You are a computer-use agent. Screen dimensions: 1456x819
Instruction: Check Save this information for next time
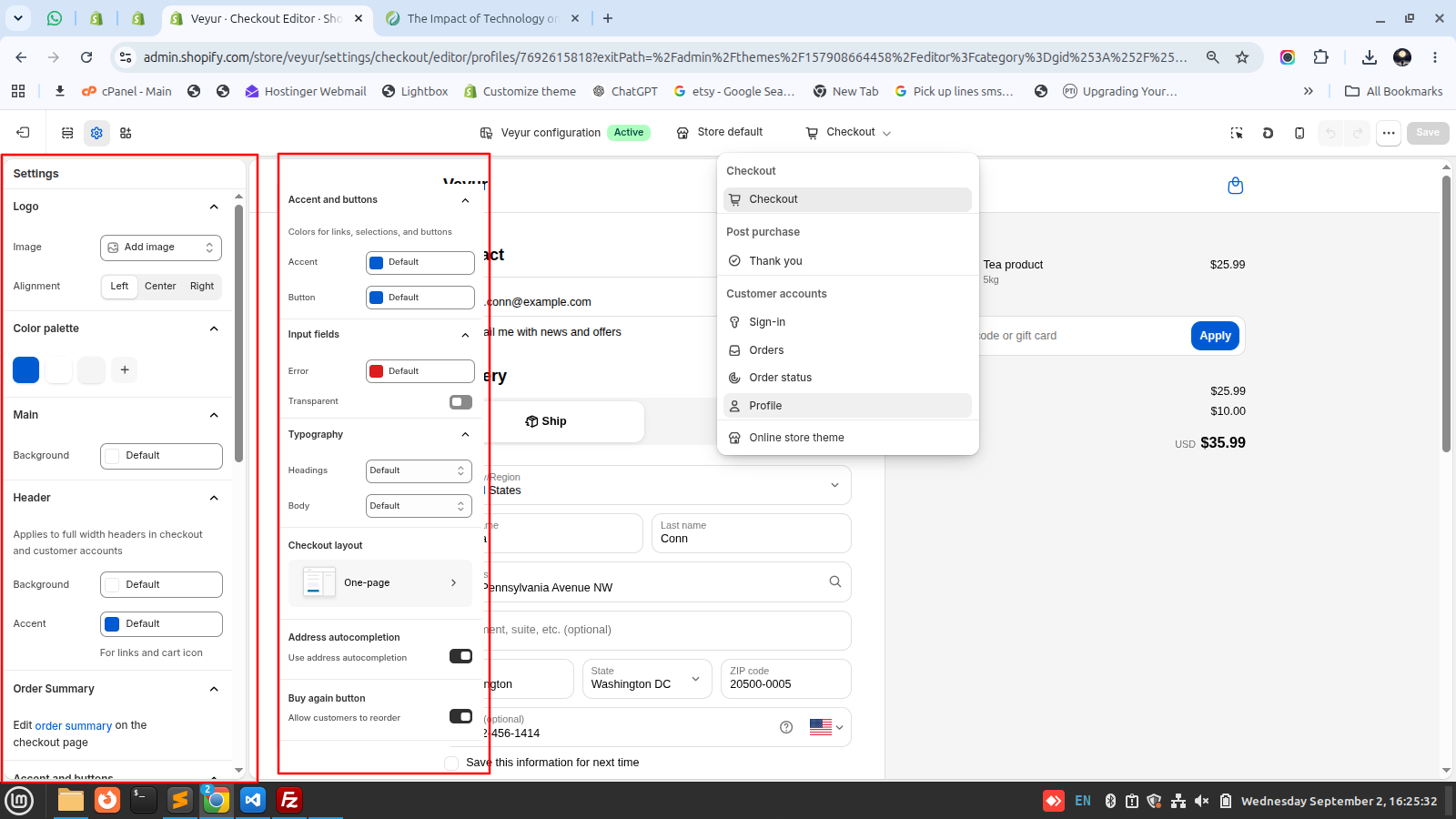(451, 763)
